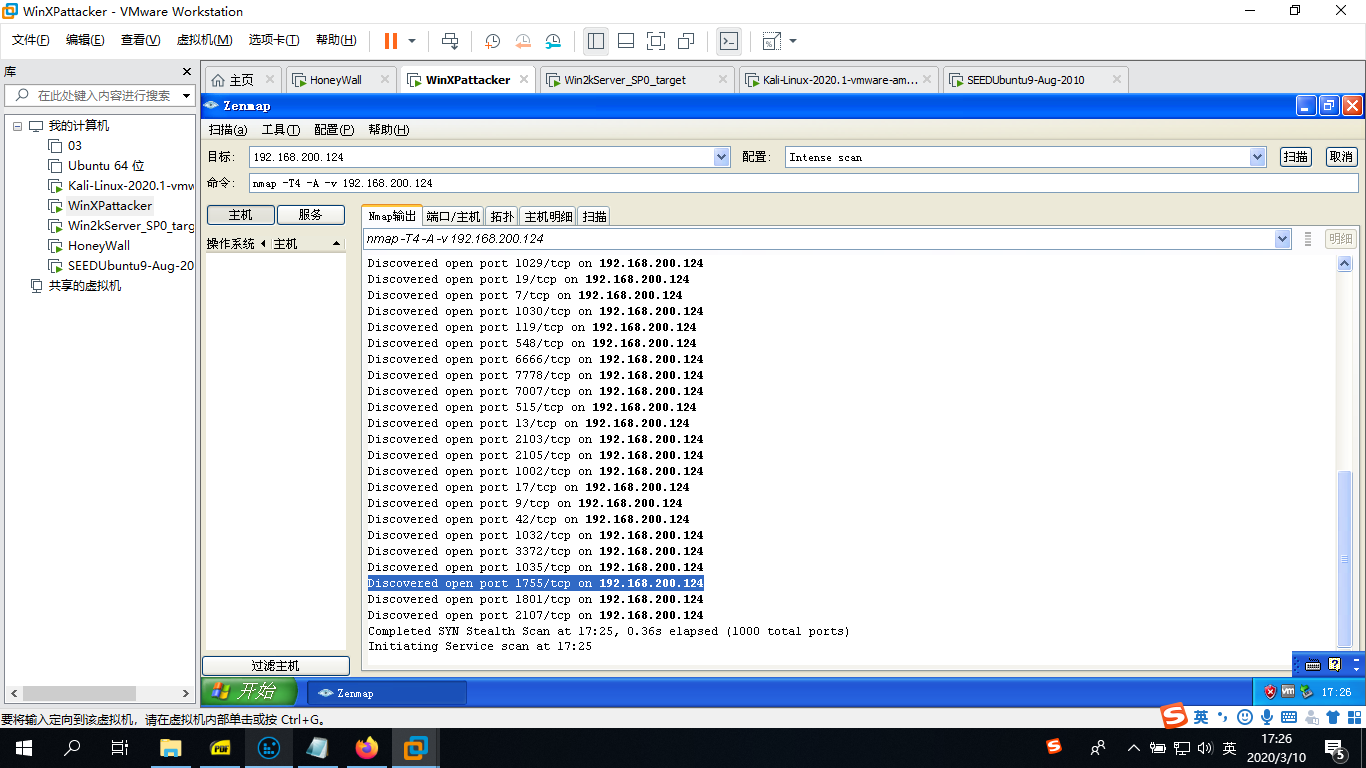Click the 目标 target input field
Screen dimensions: 1366x768
482,157
